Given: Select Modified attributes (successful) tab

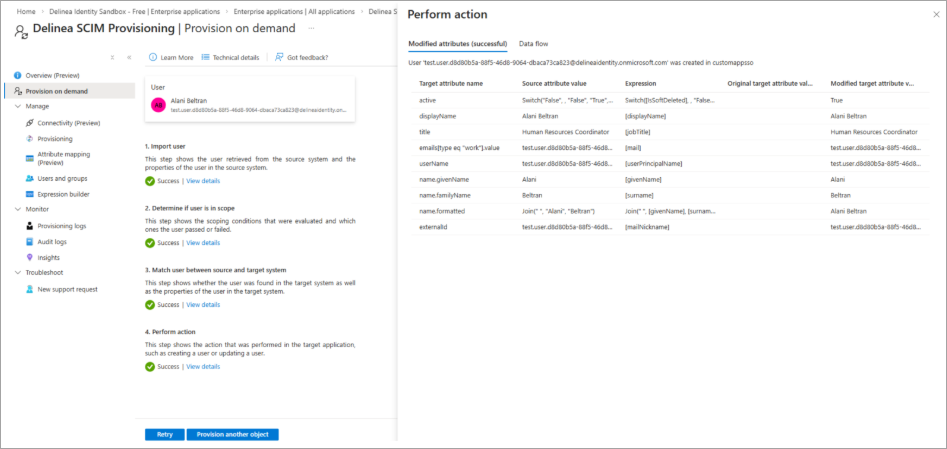Looking at the screenshot, I should point(457,44).
